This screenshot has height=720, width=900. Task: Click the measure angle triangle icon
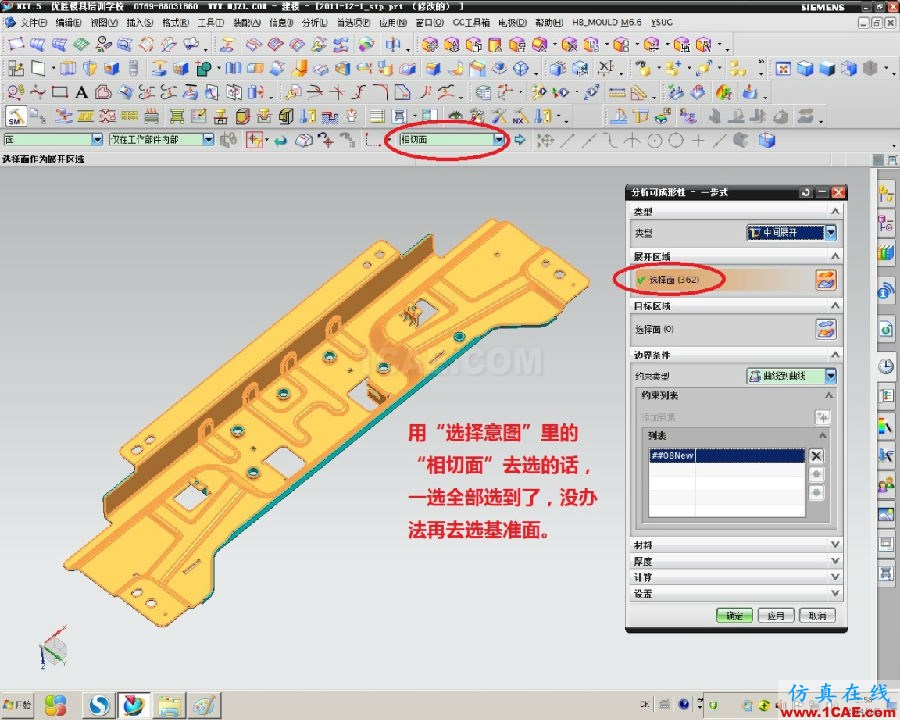[638, 92]
